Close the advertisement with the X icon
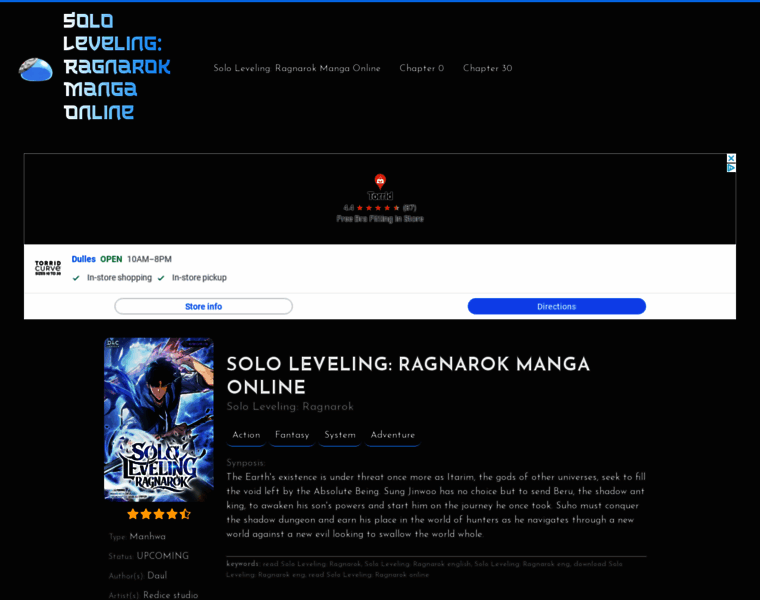 pyautogui.click(x=731, y=158)
